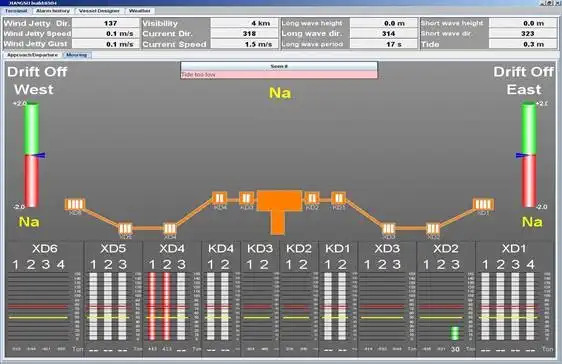Click the pink 'Tide too low' alarm row
This screenshot has width=562, height=364.
[x=279, y=75]
